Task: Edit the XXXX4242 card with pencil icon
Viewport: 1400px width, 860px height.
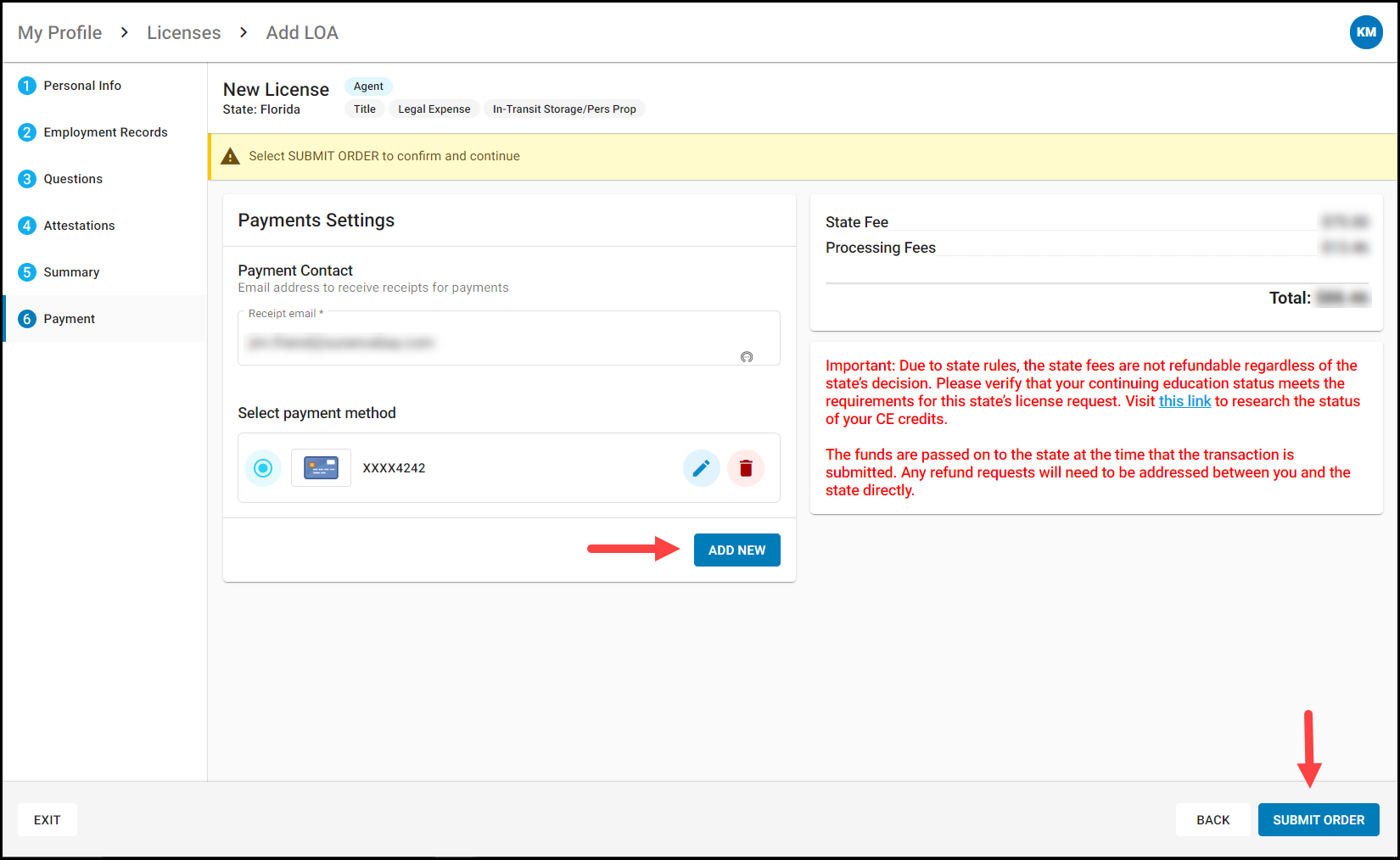Action: 701,468
